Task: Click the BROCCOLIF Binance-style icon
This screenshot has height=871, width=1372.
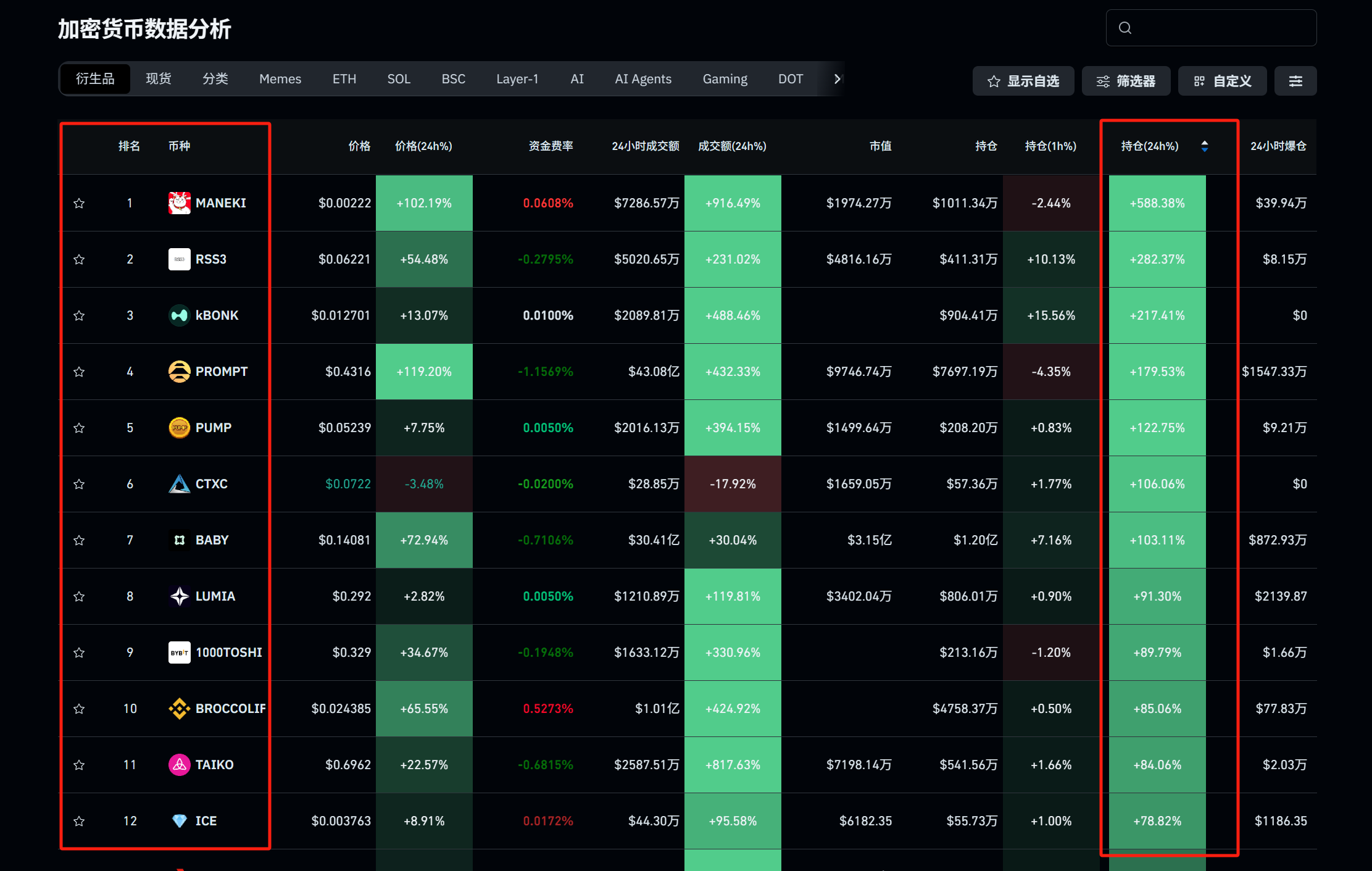Action: [179, 709]
